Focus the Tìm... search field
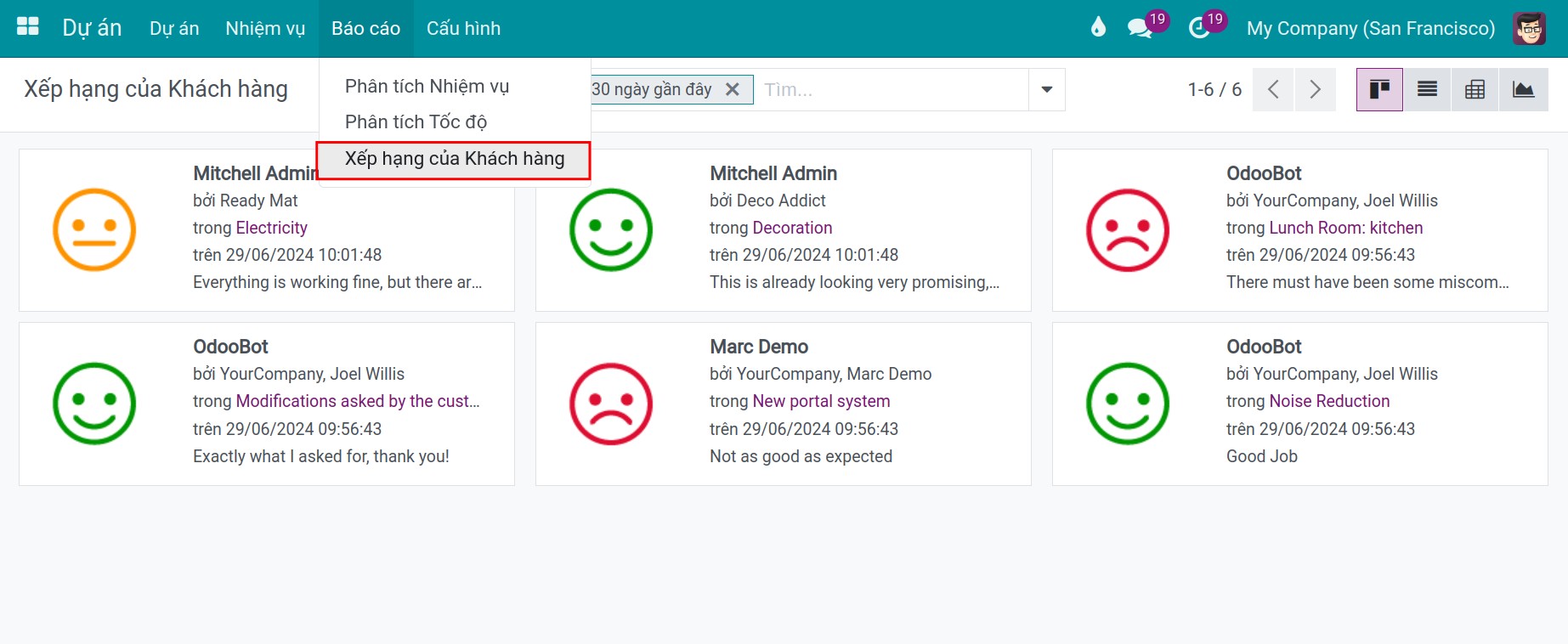Viewport: 1568px width, 644px height. (x=892, y=89)
